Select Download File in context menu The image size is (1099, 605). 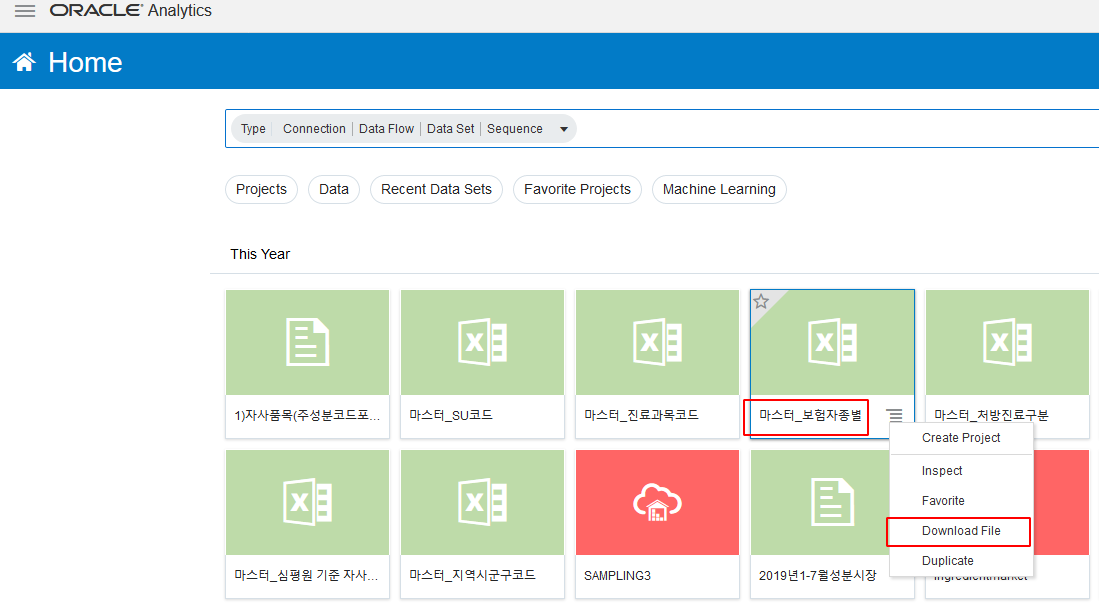coord(961,531)
